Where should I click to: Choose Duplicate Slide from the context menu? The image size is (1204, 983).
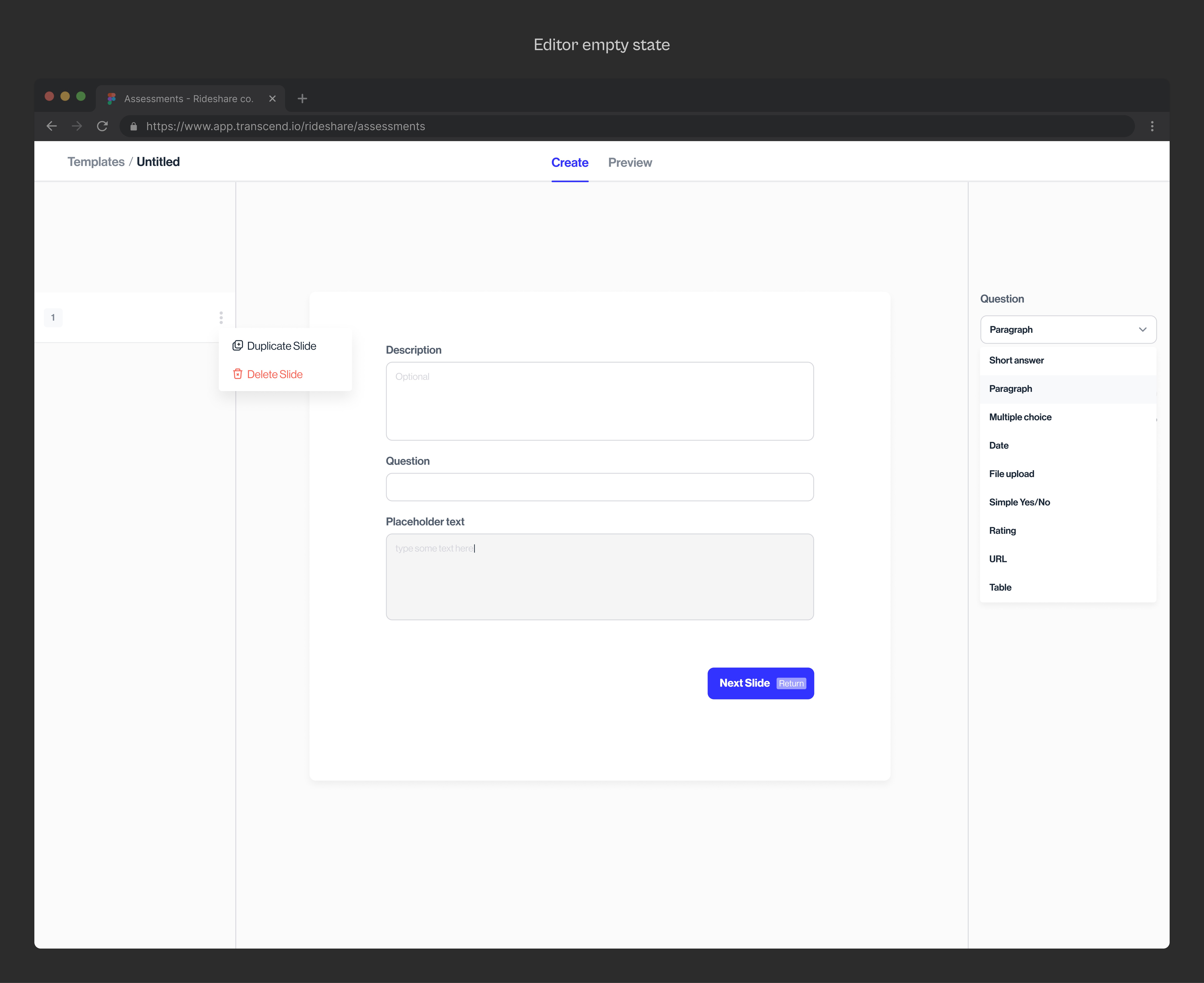(x=281, y=346)
